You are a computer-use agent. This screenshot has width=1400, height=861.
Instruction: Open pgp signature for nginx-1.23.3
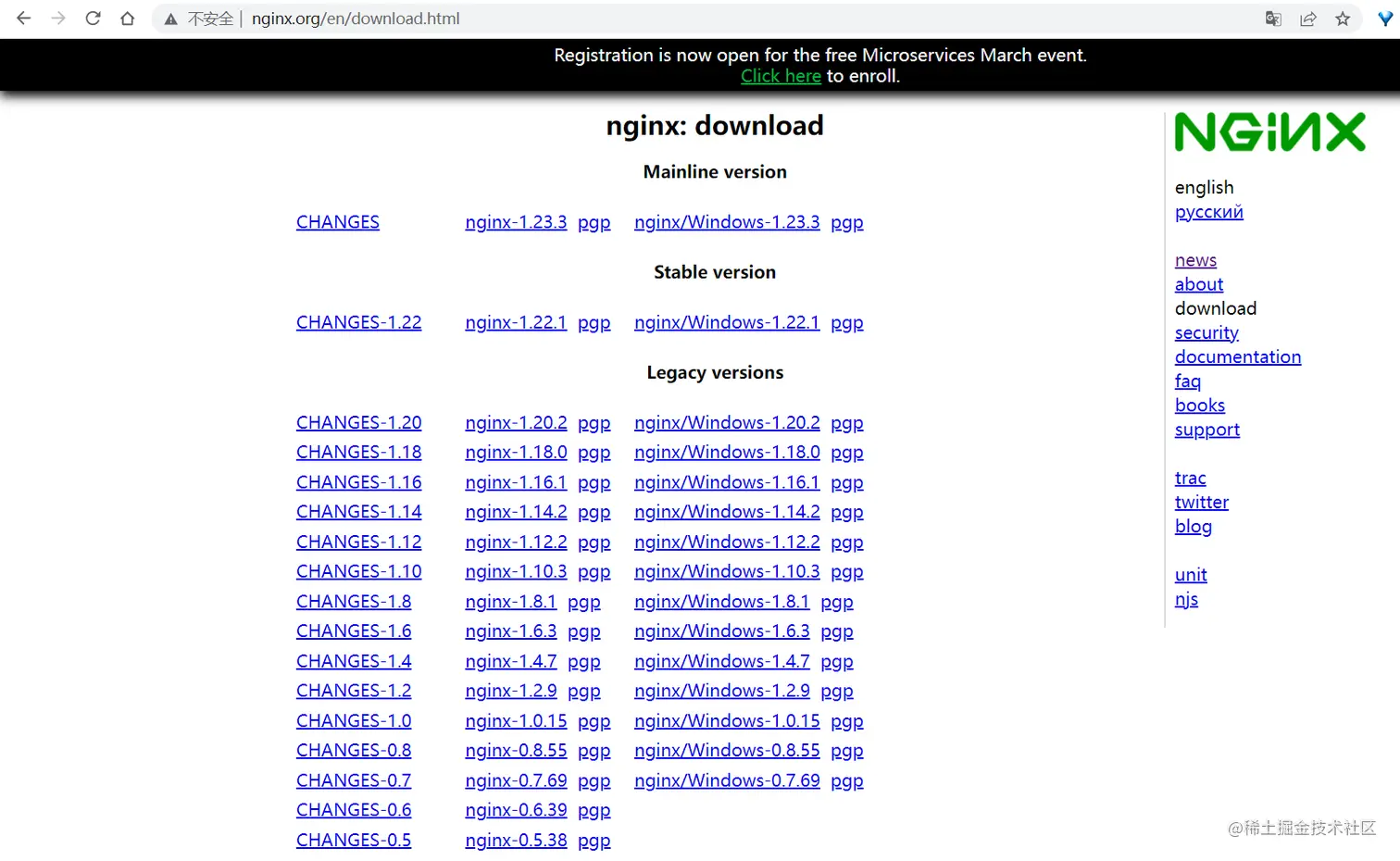click(x=594, y=223)
